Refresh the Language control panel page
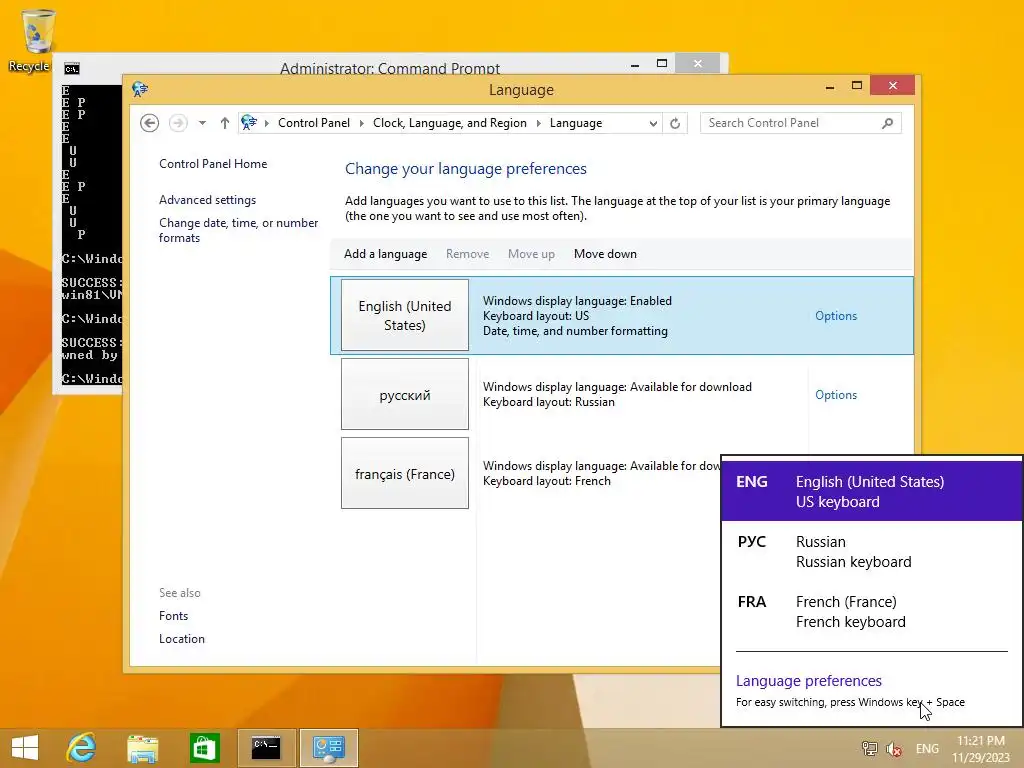1024x768 pixels. (x=675, y=123)
